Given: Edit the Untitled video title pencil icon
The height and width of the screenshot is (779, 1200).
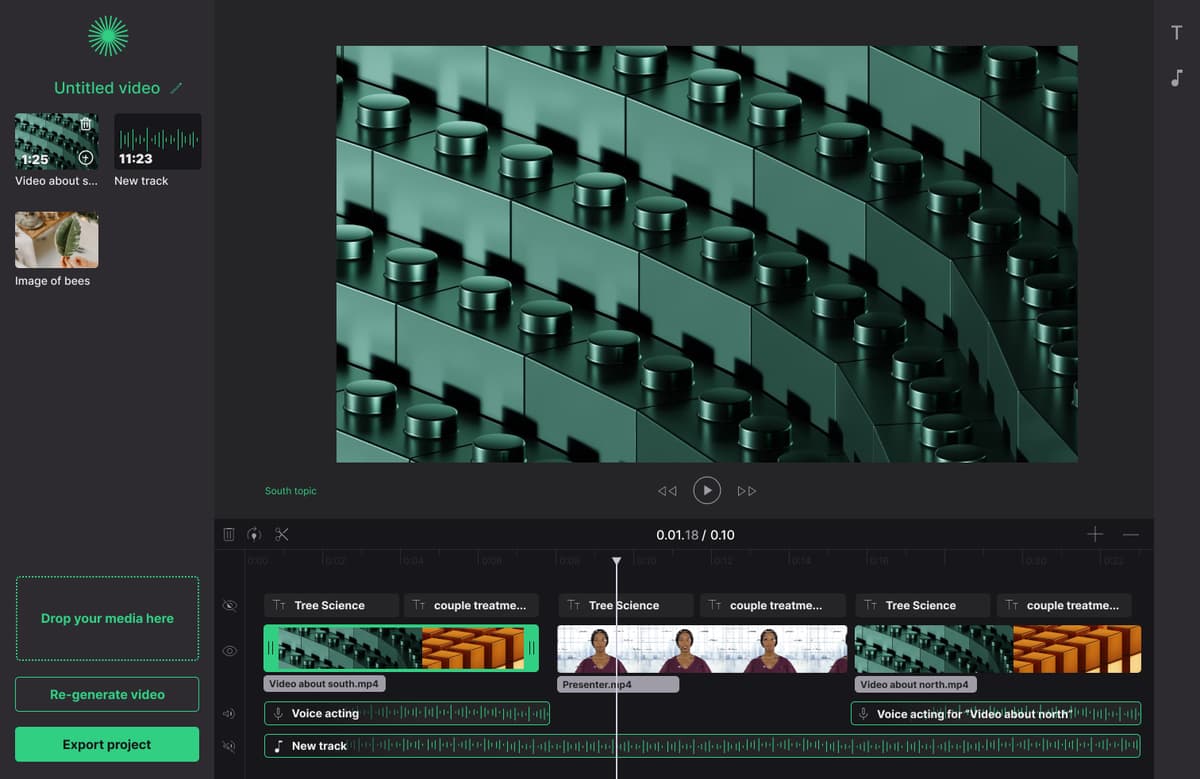Looking at the screenshot, I should pyautogui.click(x=177, y=88).
